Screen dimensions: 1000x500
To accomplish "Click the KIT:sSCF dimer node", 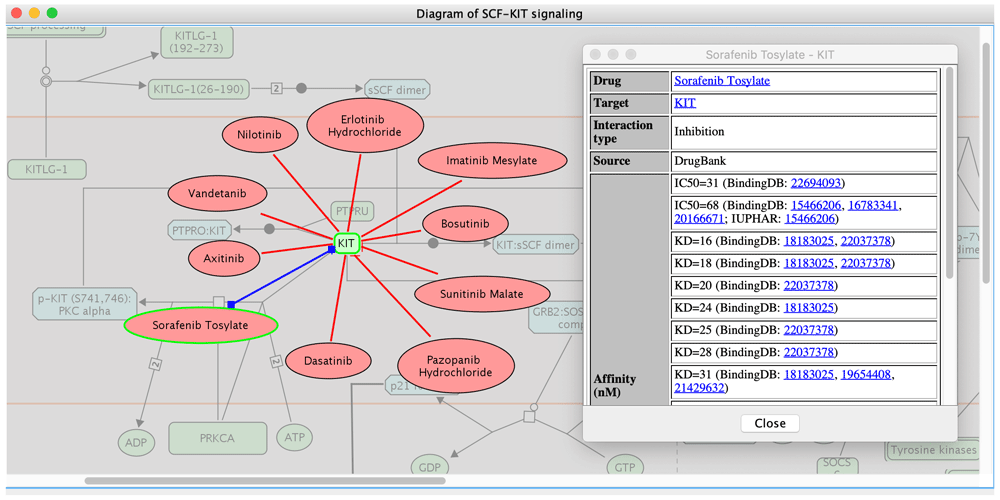I will click(x=536, y=244).
